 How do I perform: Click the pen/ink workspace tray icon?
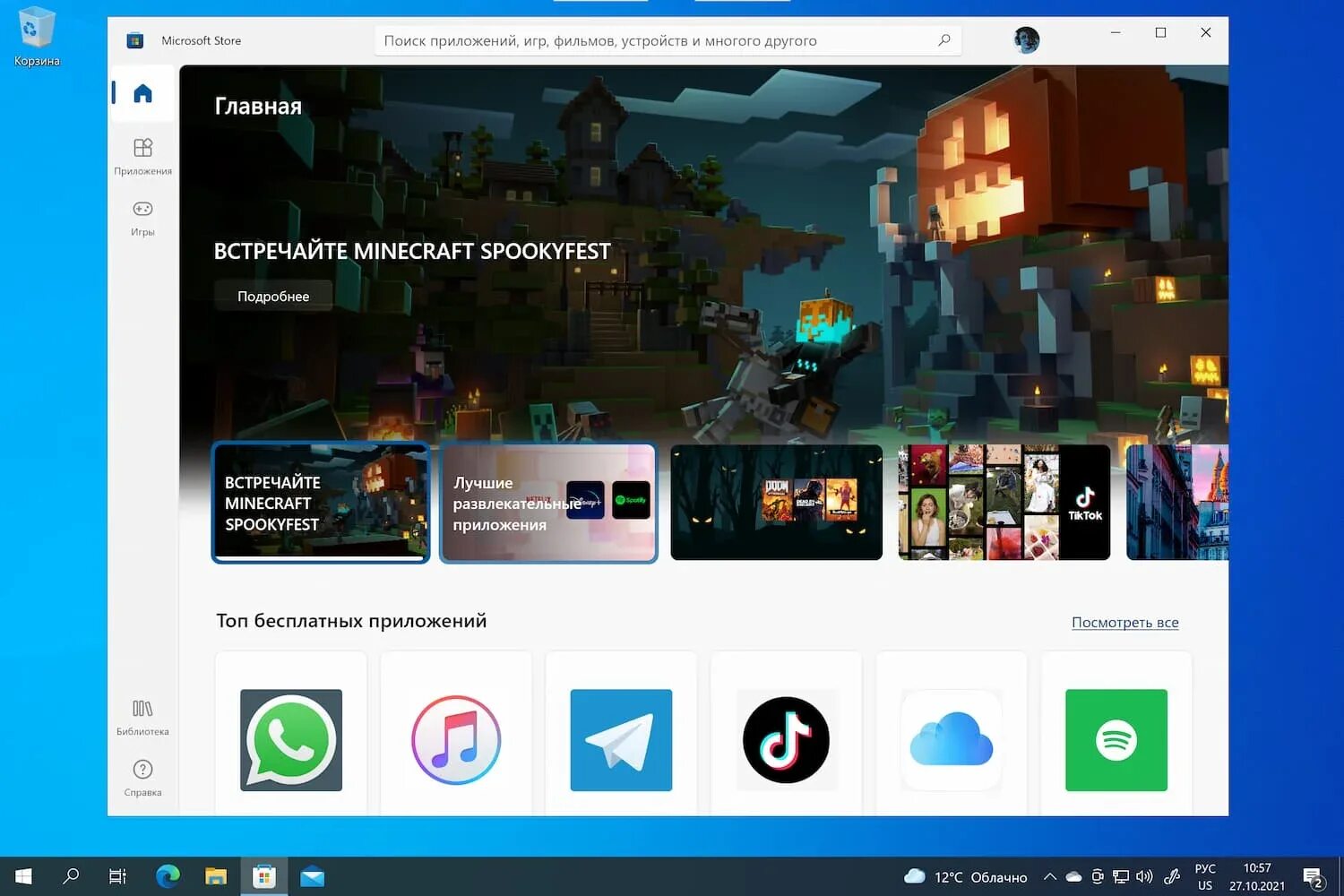tap(1171, 876)
